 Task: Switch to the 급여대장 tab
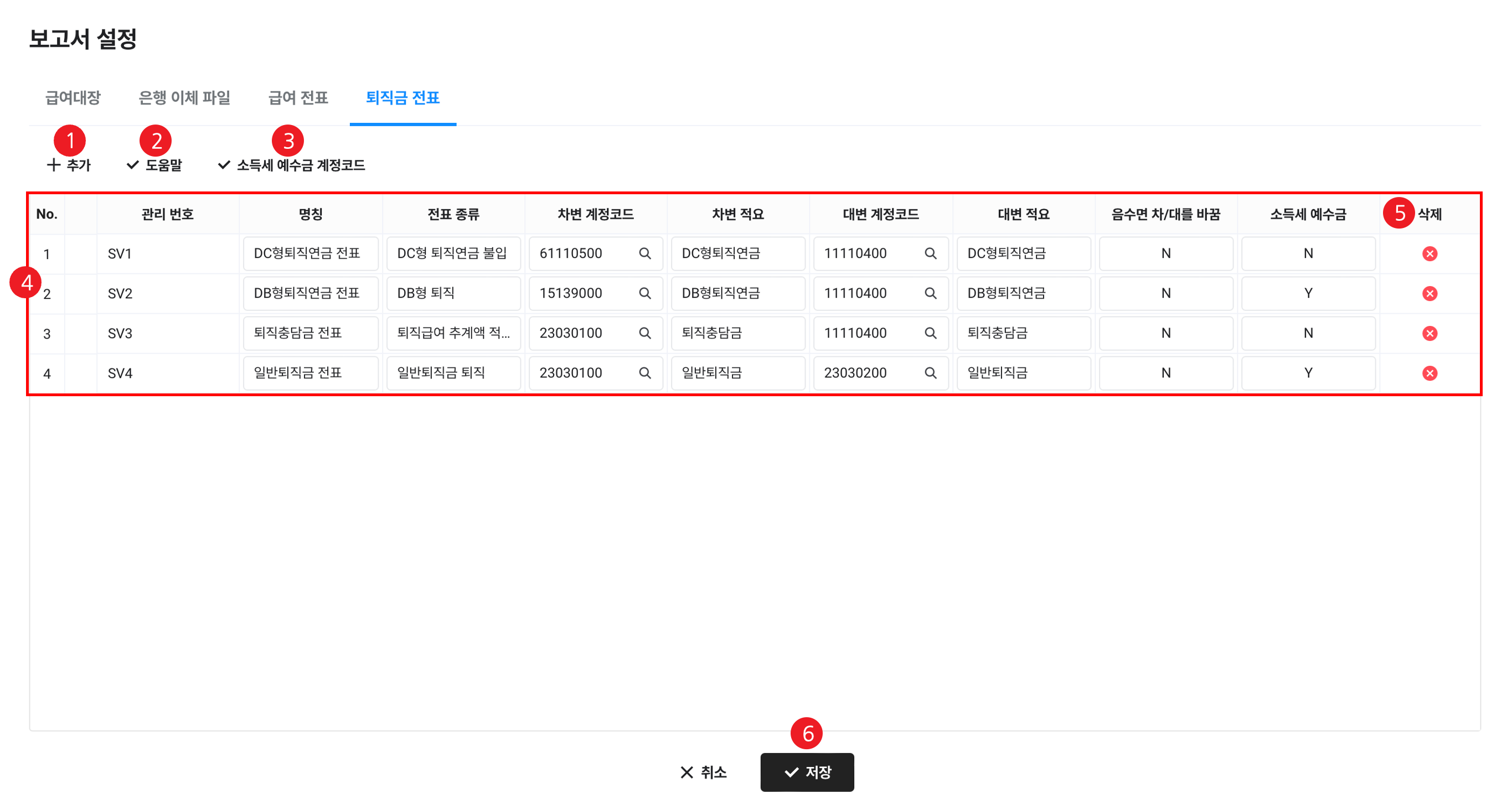[x=73, y=98]
